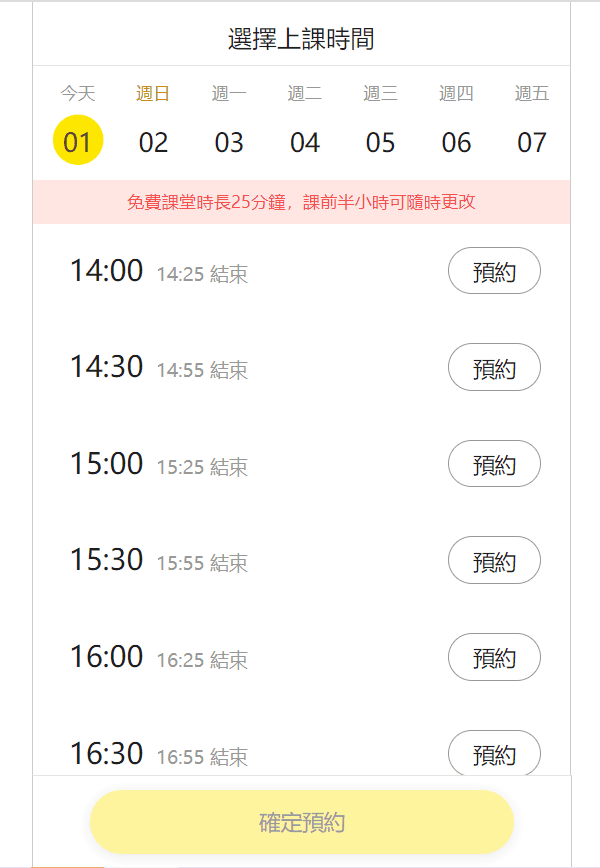
Task: Confirm booking with 確定預約 button
Action: [x=301, y=822]
